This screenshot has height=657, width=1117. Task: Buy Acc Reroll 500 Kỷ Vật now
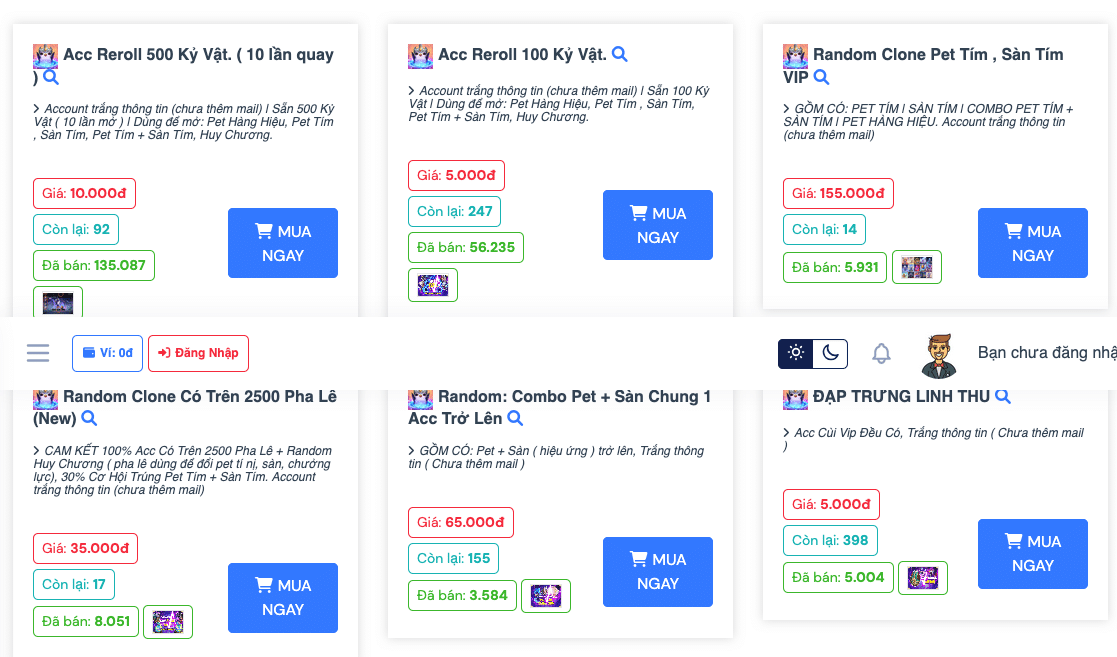pyautogui.click(x=283, y=243)
